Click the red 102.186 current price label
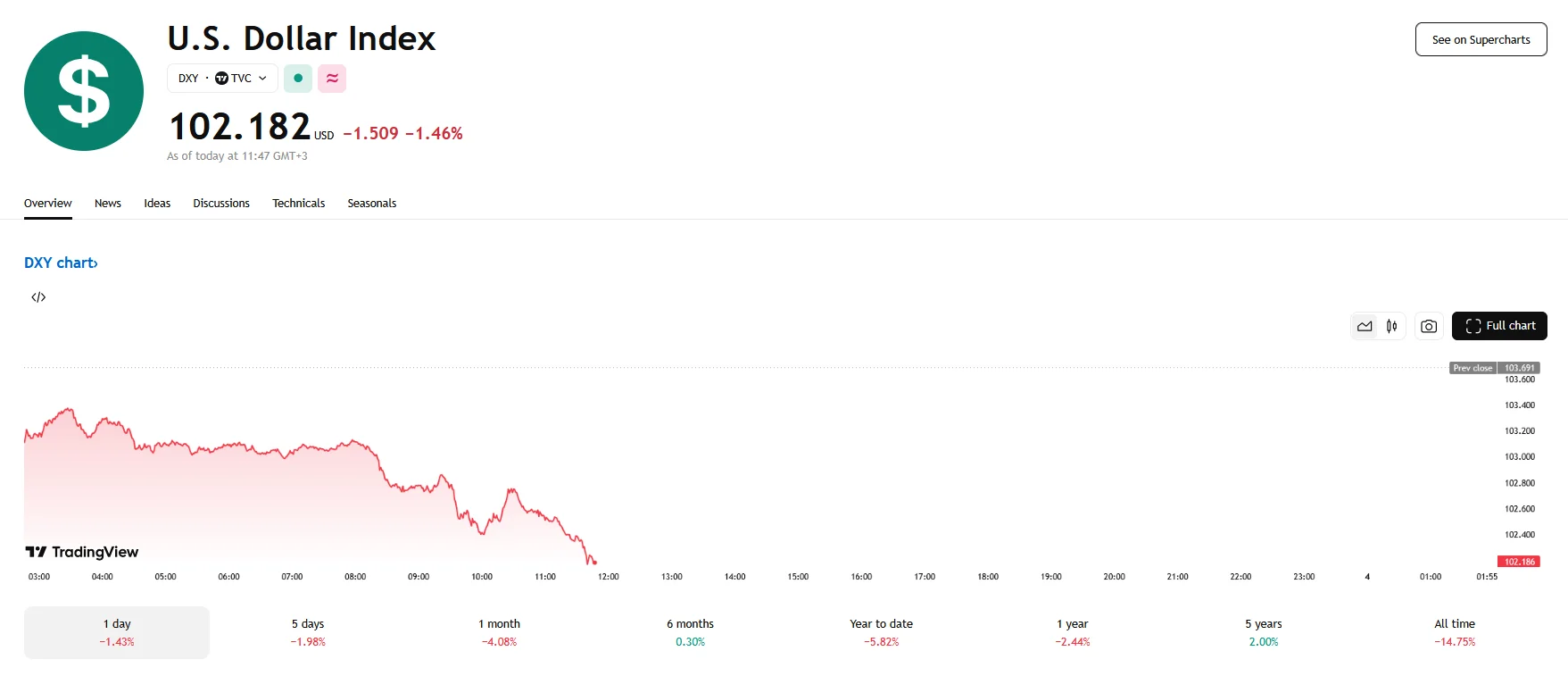 click(1519, 562)
